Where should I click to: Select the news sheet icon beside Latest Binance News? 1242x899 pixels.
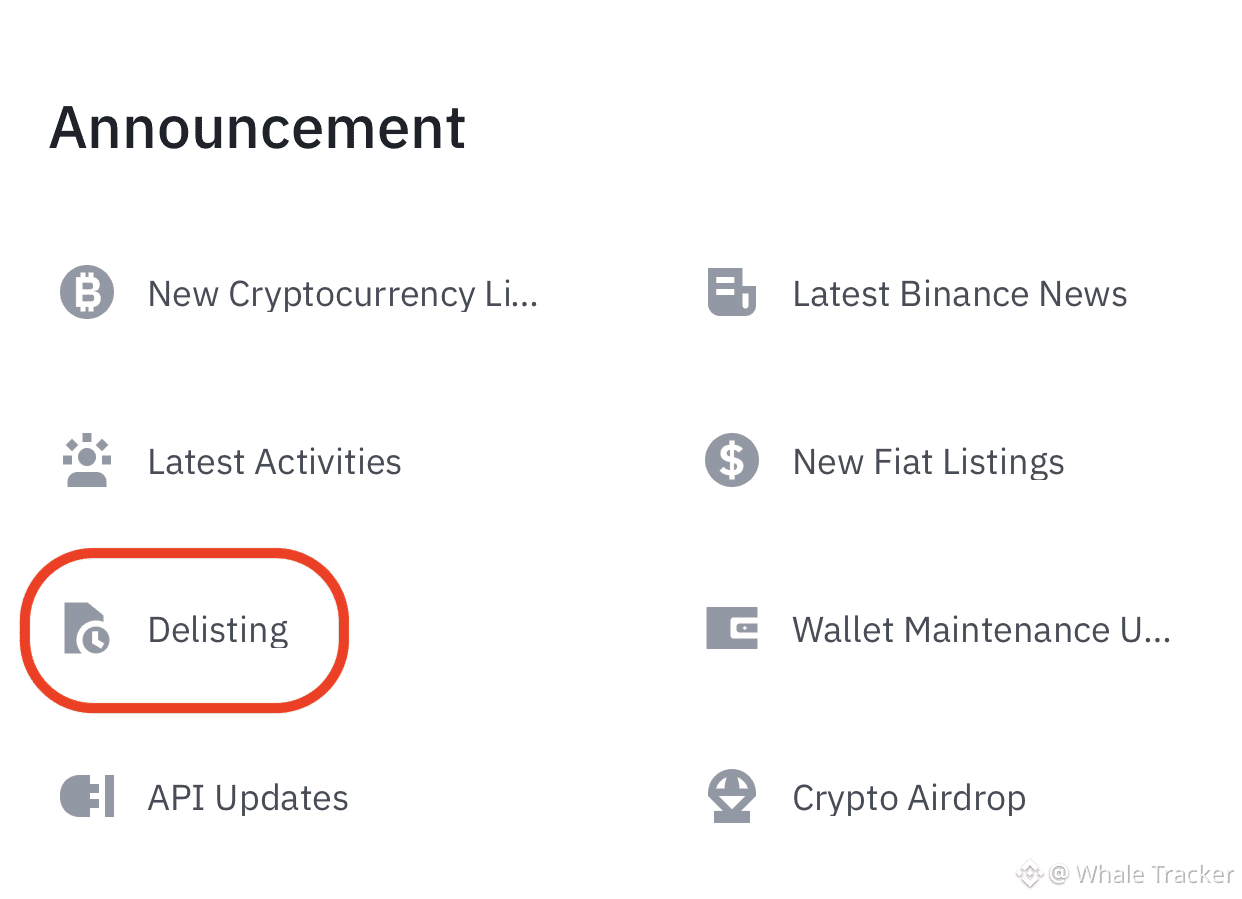pyautogui.click(x=732, y=292)
